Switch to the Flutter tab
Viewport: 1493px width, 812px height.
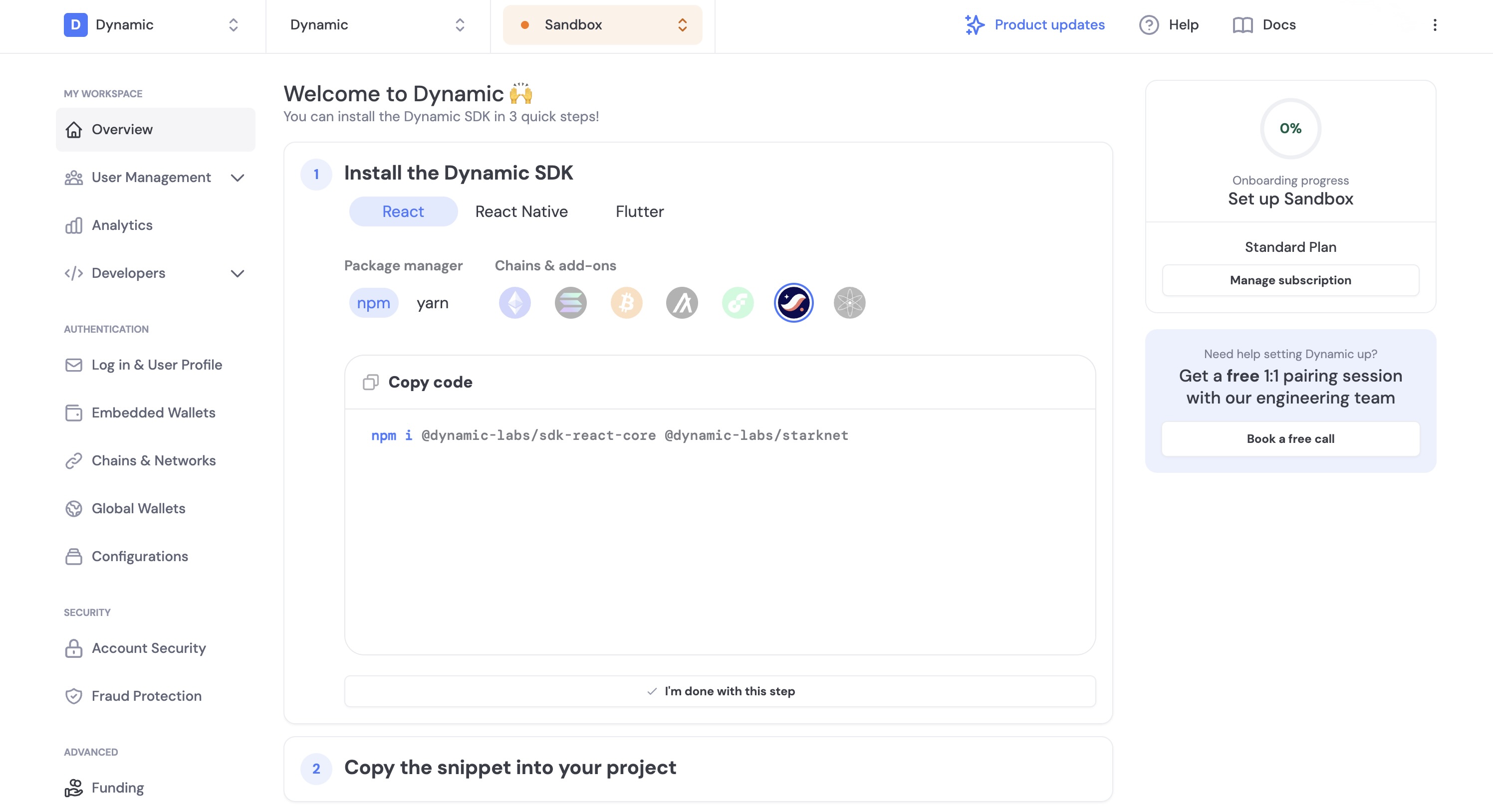click(639, 211)
